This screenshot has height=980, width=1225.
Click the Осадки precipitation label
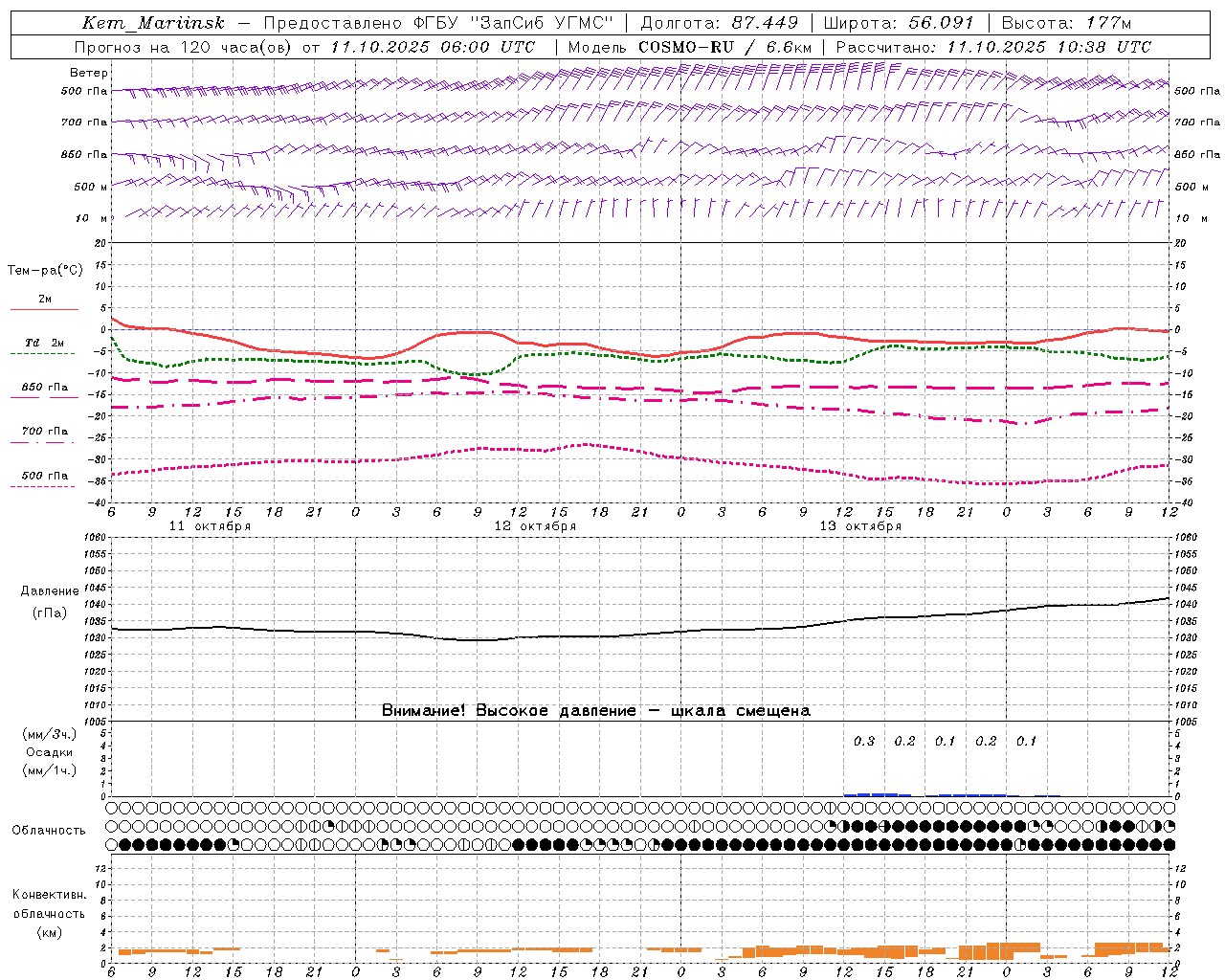(49, 752)
